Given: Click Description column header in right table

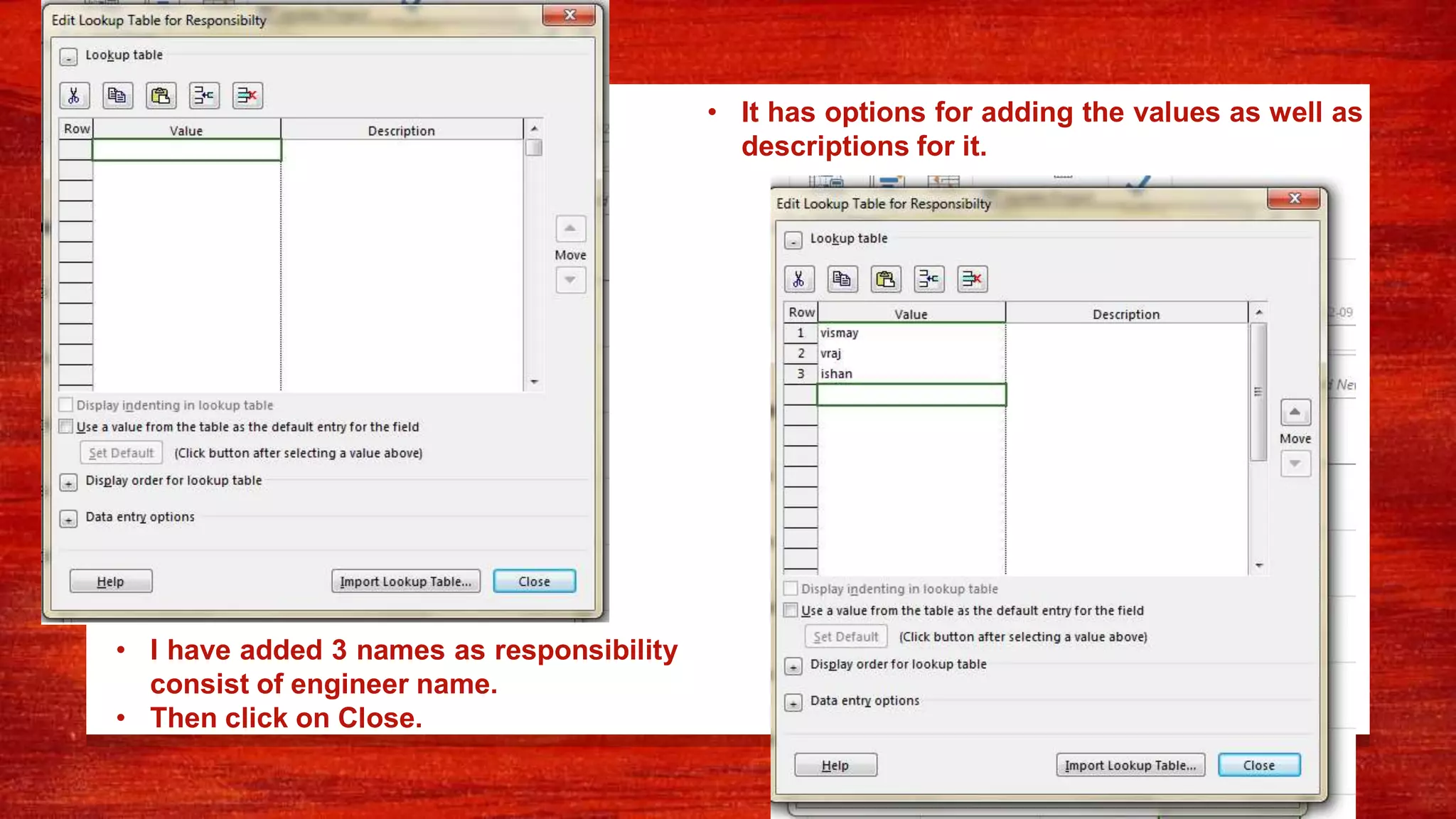Looking at the screenshot, I should [1126, 314].
